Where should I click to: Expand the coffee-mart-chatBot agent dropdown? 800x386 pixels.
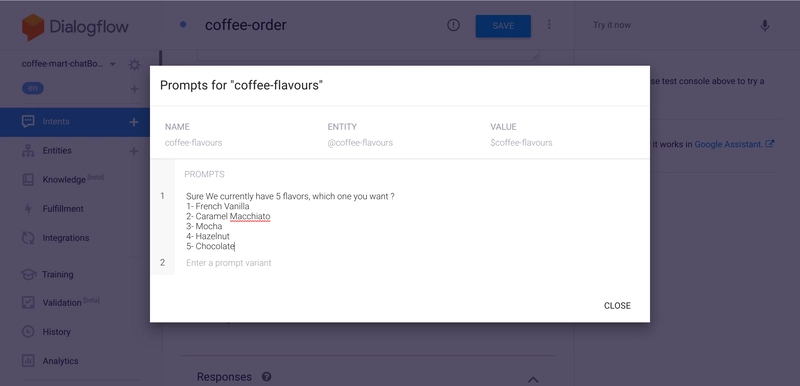coord(113,64)
